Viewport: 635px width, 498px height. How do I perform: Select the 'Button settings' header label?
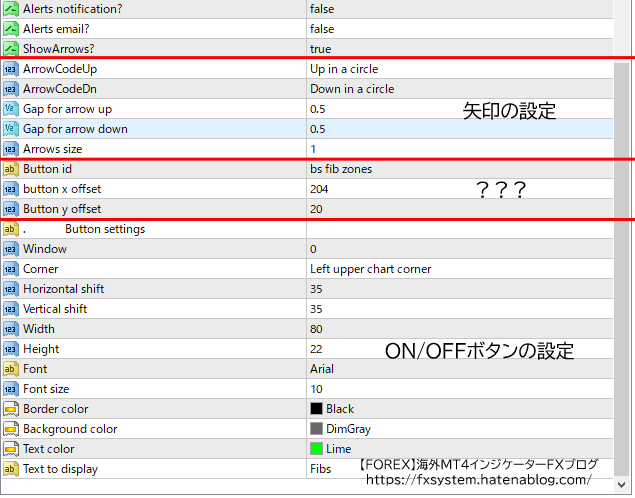tap(105, 229)
